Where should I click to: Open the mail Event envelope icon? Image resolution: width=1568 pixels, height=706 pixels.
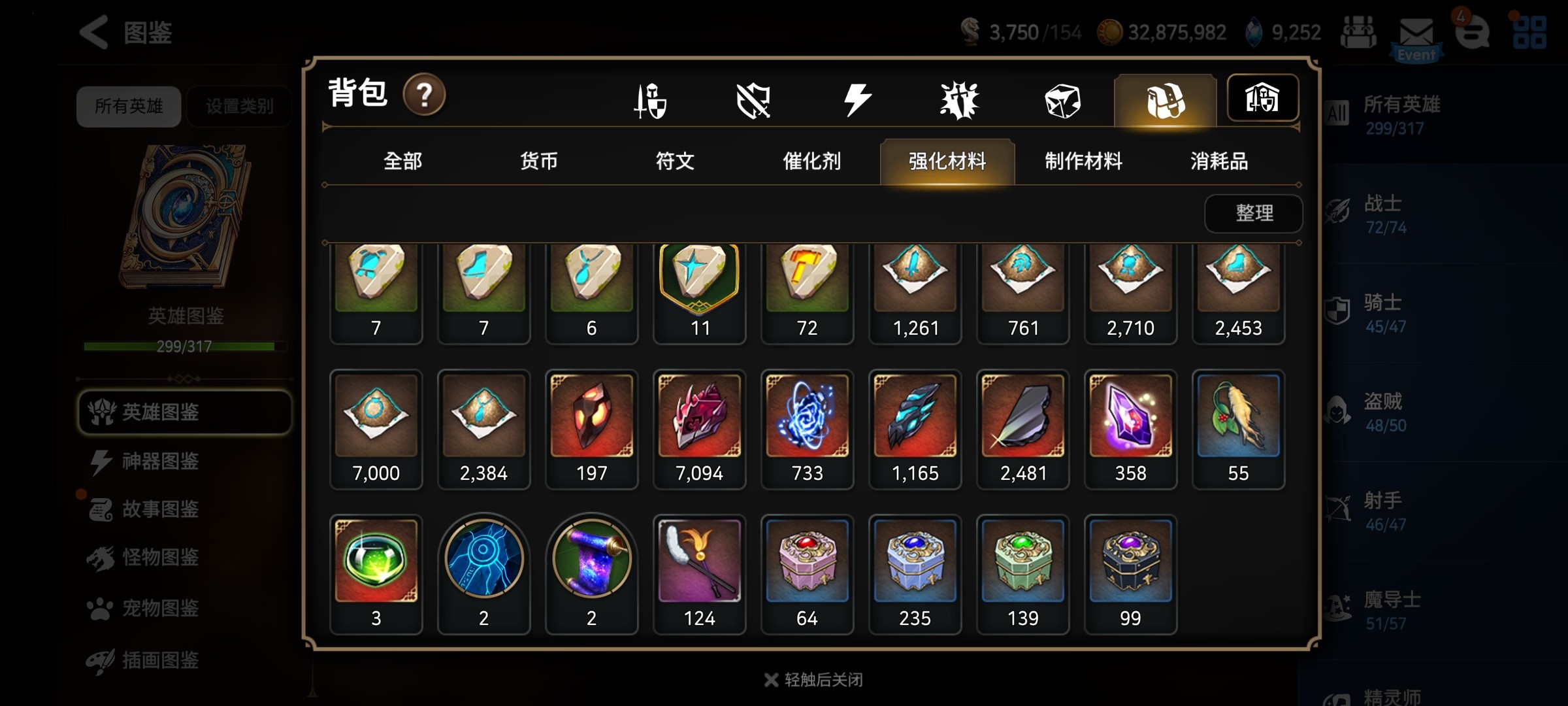click(x=1416, y=38)
